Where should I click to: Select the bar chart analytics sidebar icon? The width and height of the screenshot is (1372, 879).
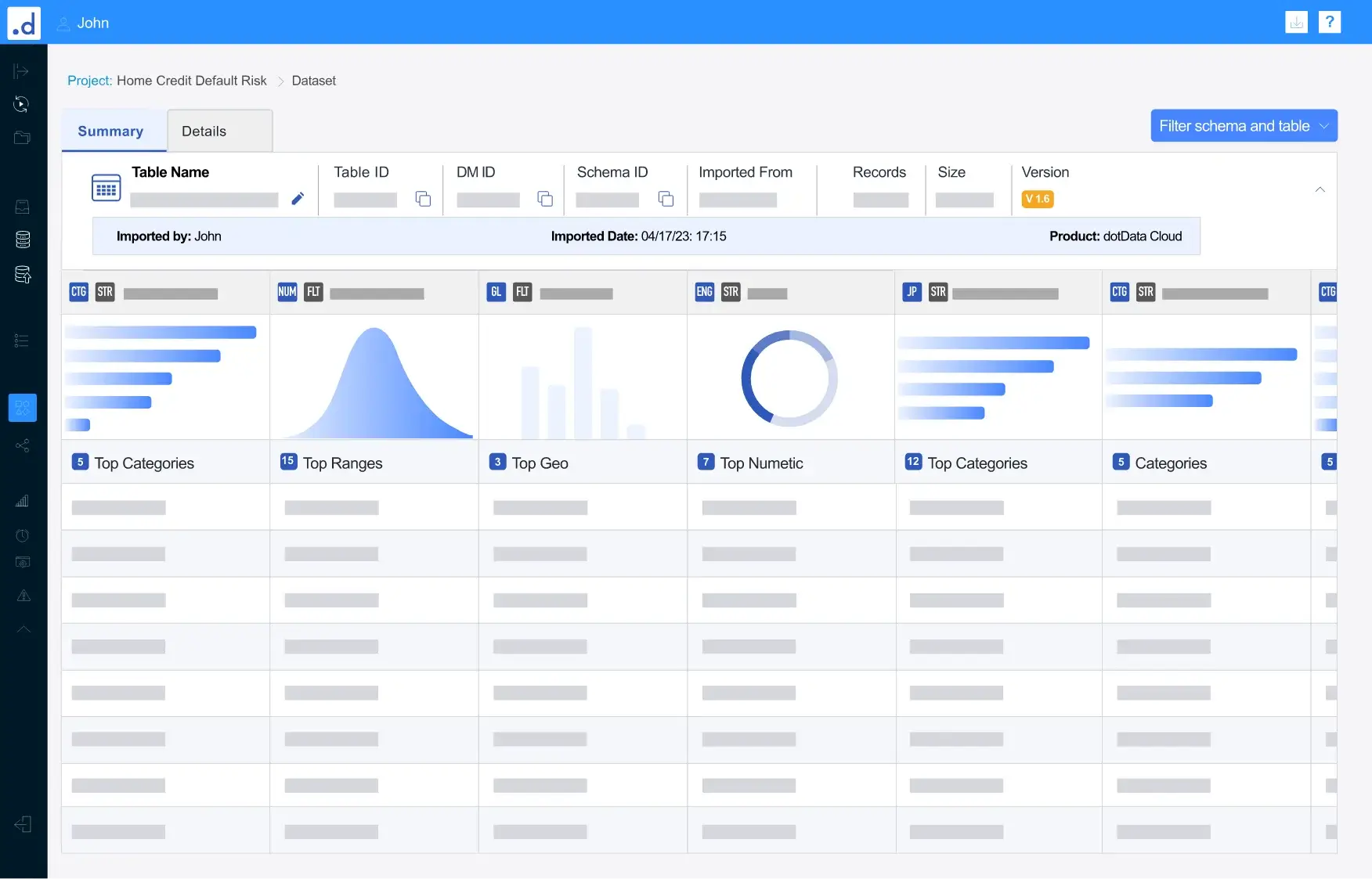pyautogui.click(x=23, y=501)
